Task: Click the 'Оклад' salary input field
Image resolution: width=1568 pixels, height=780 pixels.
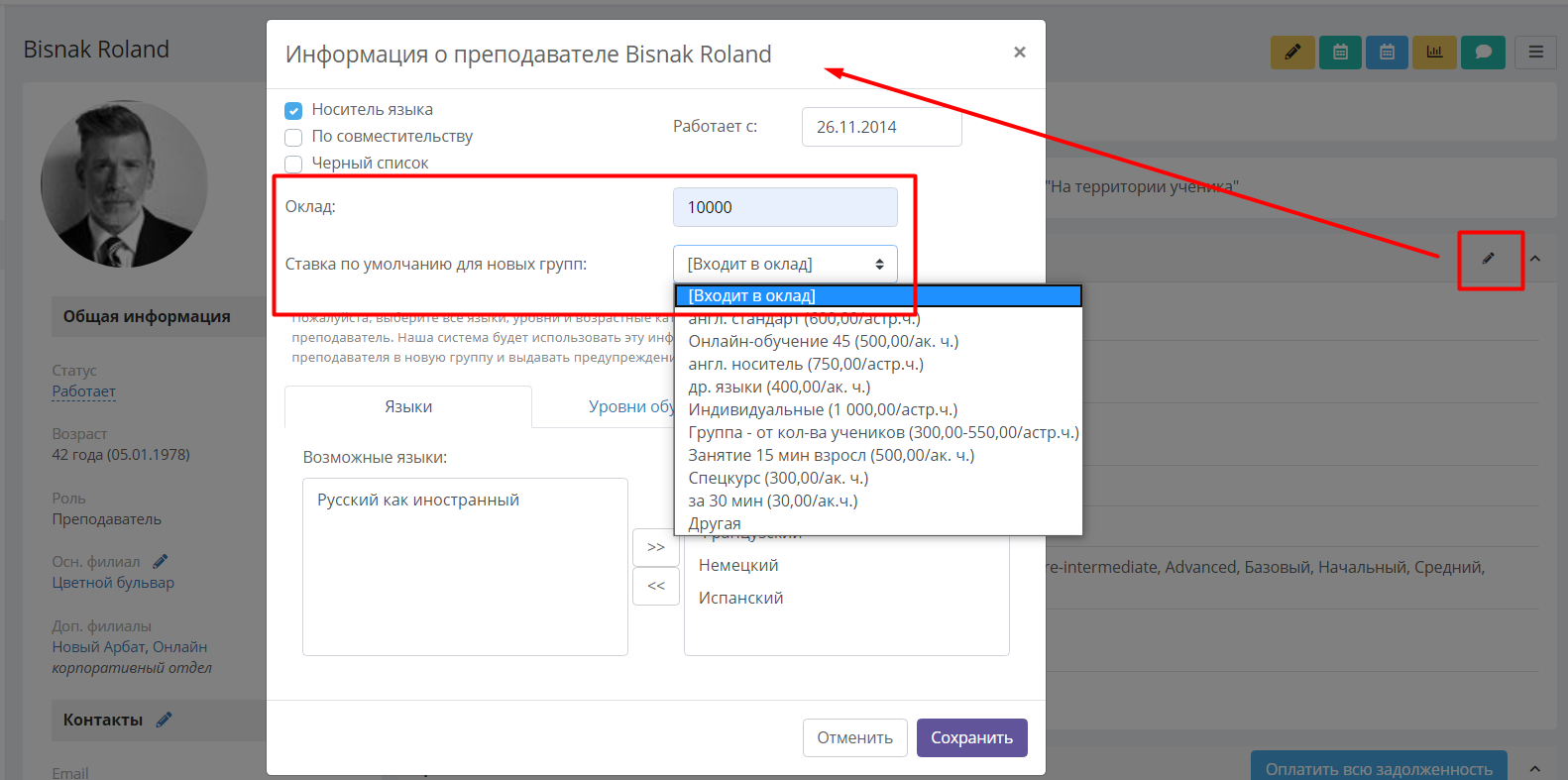Action: (785, 207)
